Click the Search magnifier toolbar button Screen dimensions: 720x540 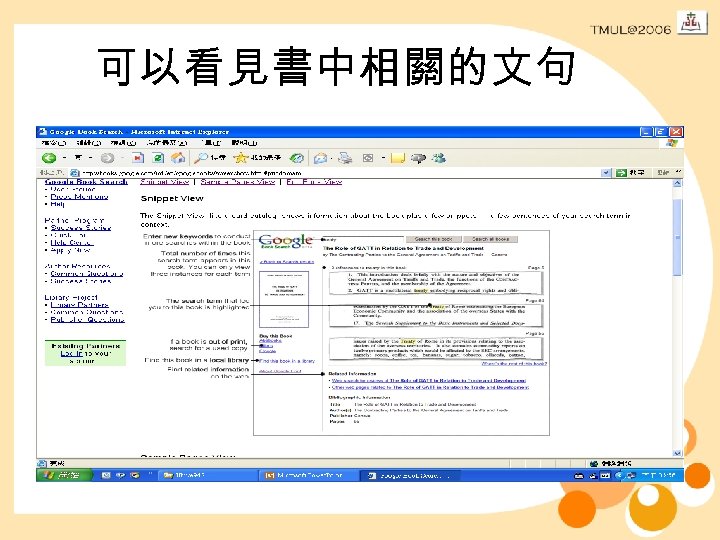[210, 158]
